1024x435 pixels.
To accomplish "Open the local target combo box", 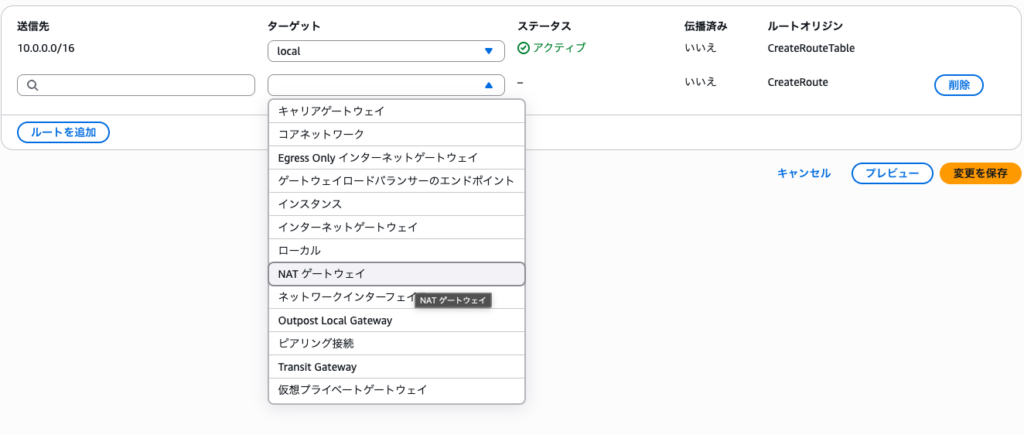I will (385, 51).
